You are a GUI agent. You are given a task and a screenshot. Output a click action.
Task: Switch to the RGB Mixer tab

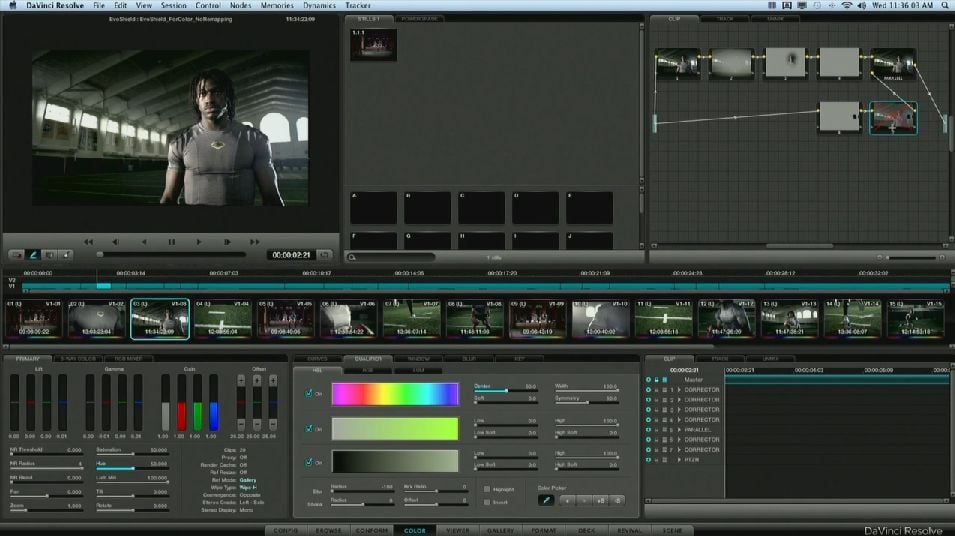128,359
